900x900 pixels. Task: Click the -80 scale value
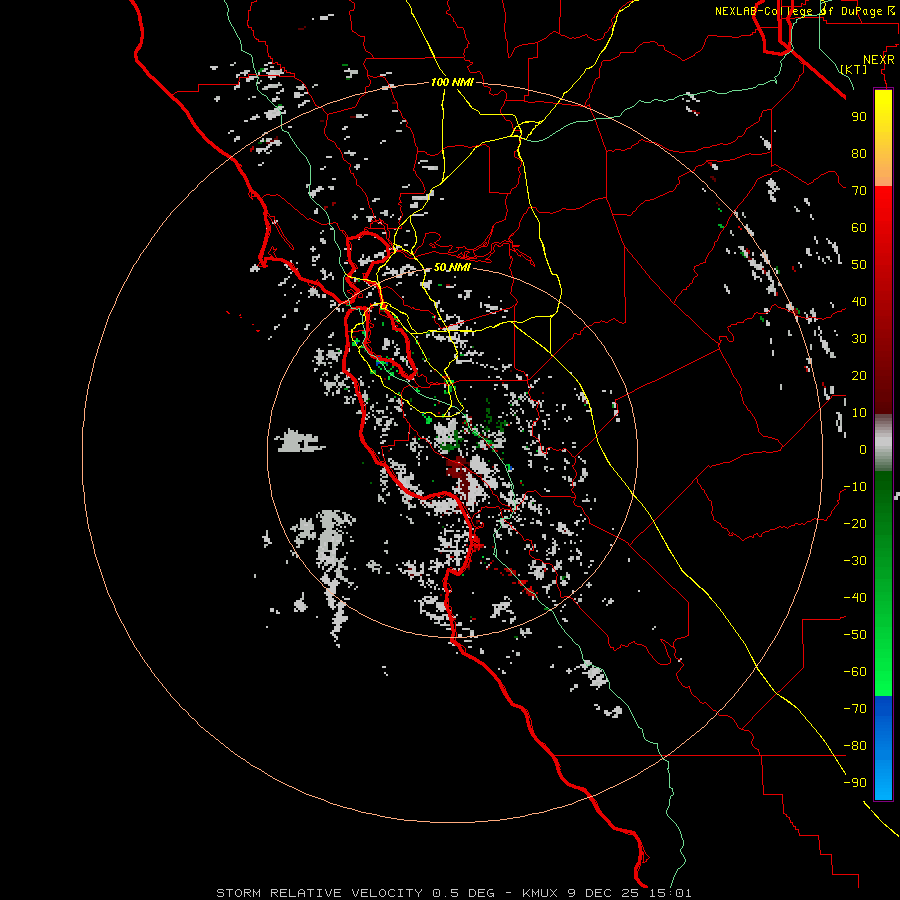(x=855, y=746)
